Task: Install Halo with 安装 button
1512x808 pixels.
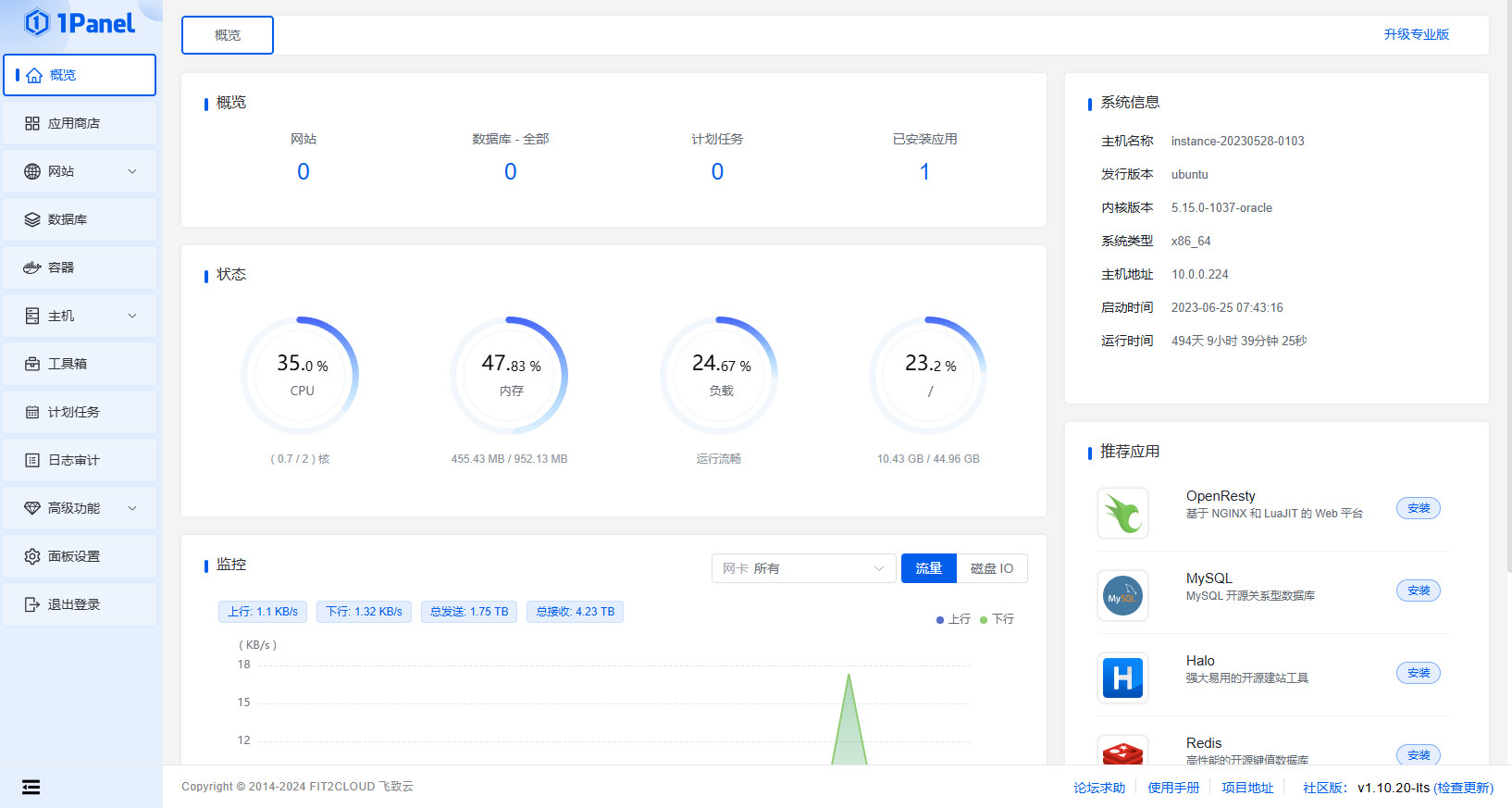Action: tap(1419, 673)
